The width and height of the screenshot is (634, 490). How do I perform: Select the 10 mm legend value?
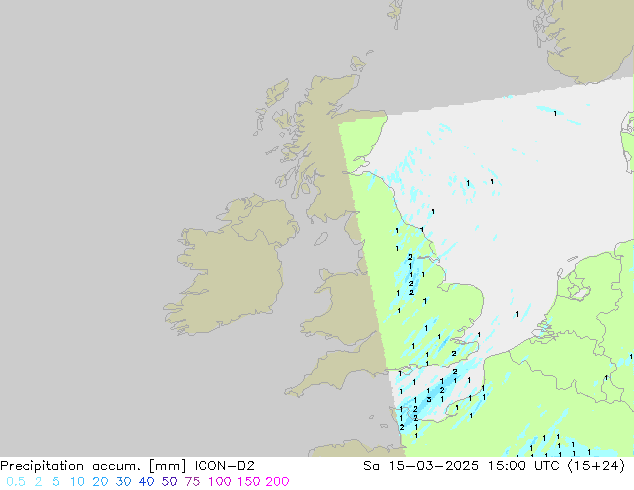(x=77, y=482)
